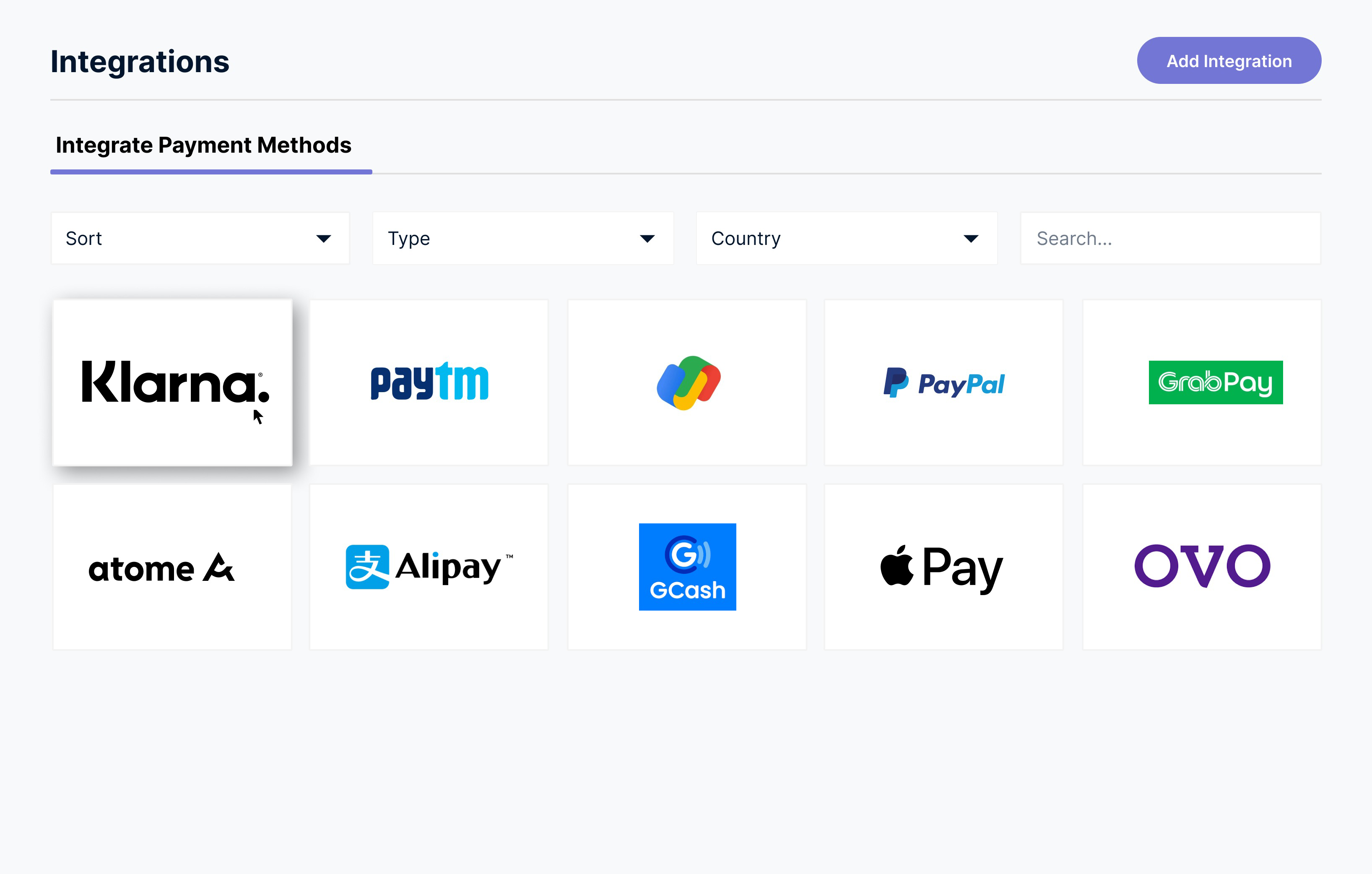Open the Google Pay logo card
The image size is (1372, 874).
coord(687,382)
